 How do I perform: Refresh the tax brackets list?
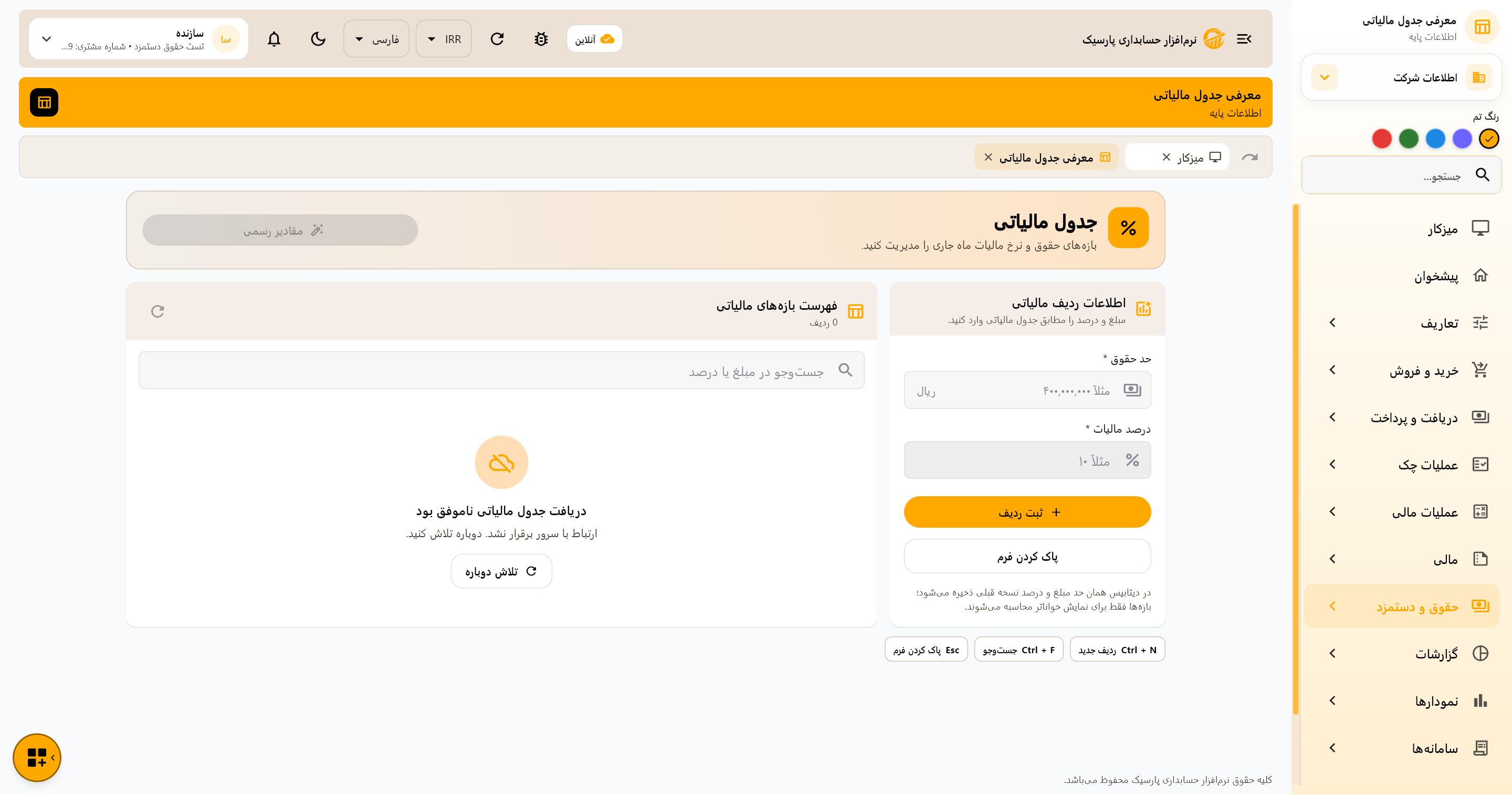click(157, 311)
